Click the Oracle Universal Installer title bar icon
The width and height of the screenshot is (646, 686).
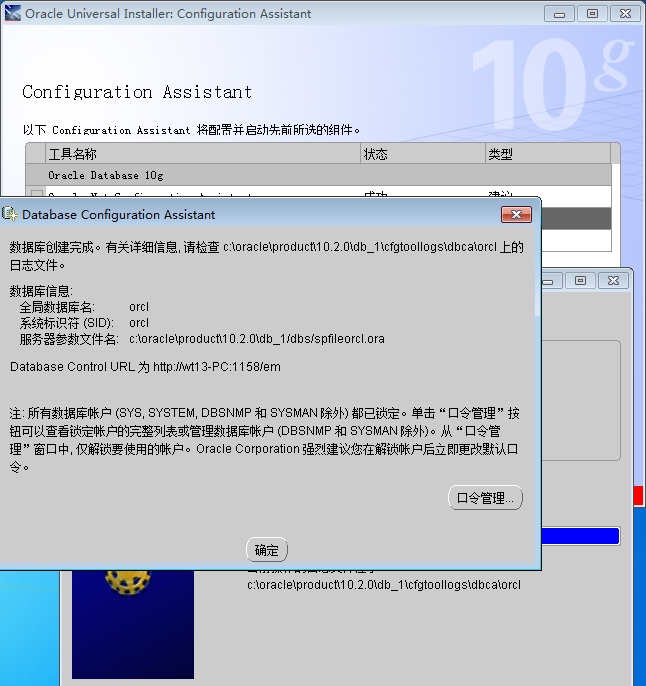13,13
